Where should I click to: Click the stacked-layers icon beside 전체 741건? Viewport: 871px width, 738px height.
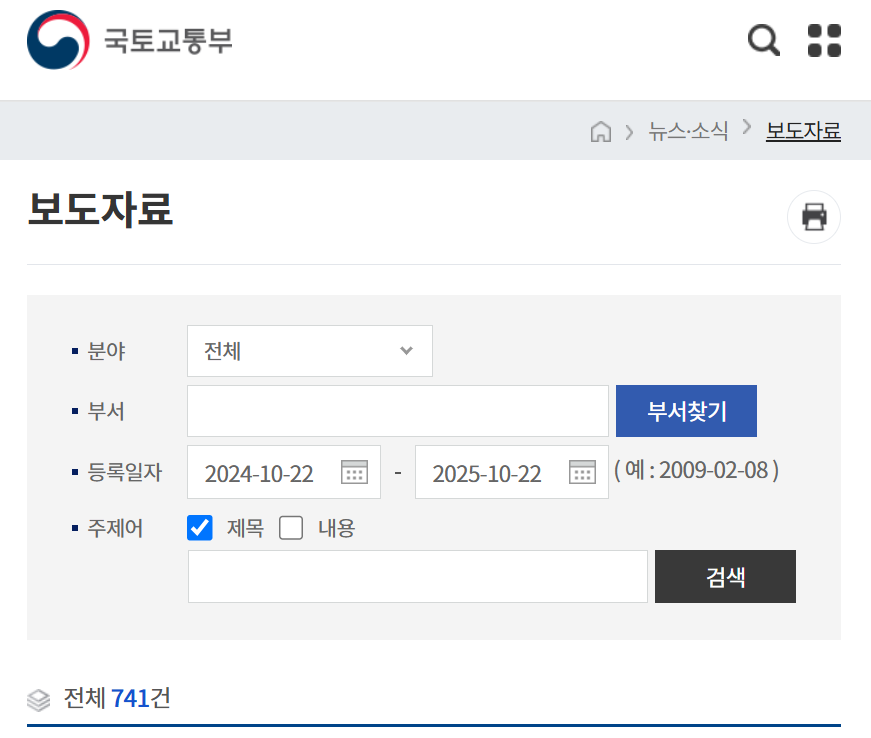(x=37, y=699)
